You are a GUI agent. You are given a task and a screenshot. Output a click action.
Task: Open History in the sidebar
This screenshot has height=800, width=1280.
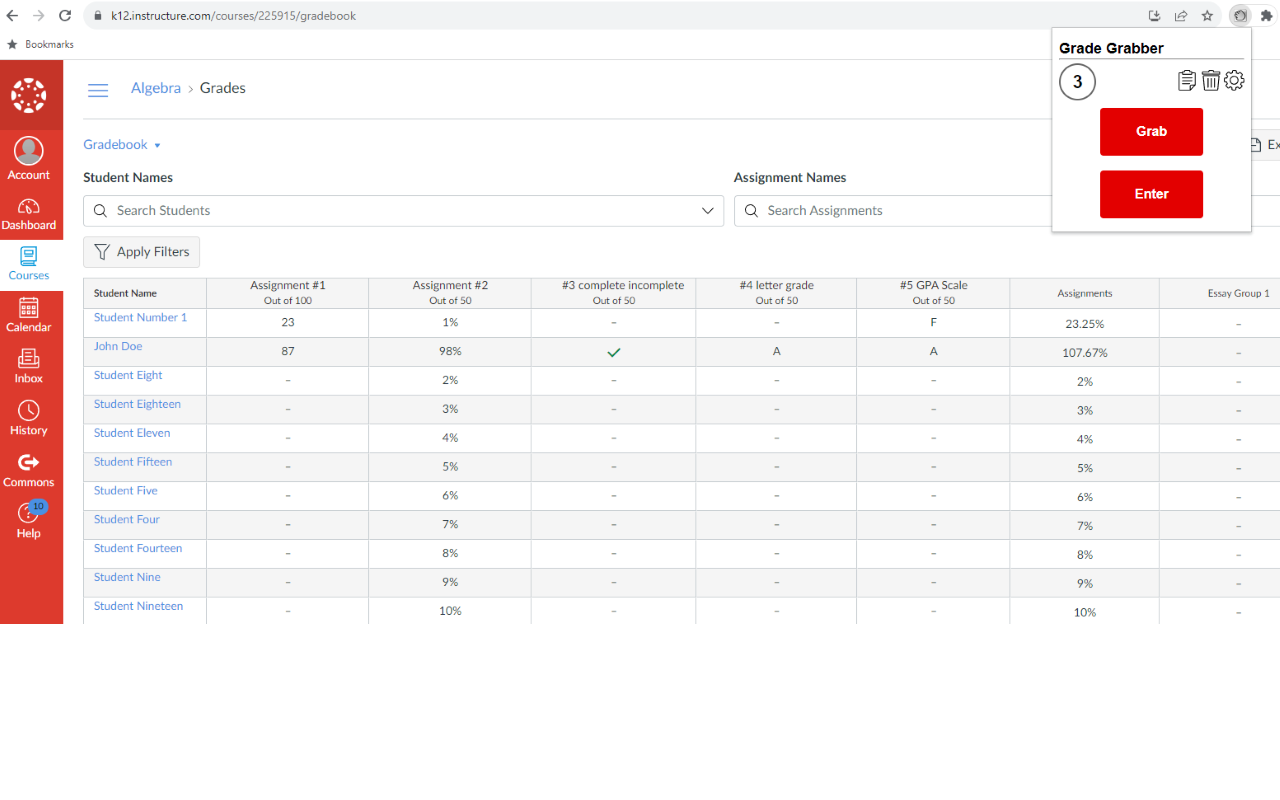pos(29,418)
